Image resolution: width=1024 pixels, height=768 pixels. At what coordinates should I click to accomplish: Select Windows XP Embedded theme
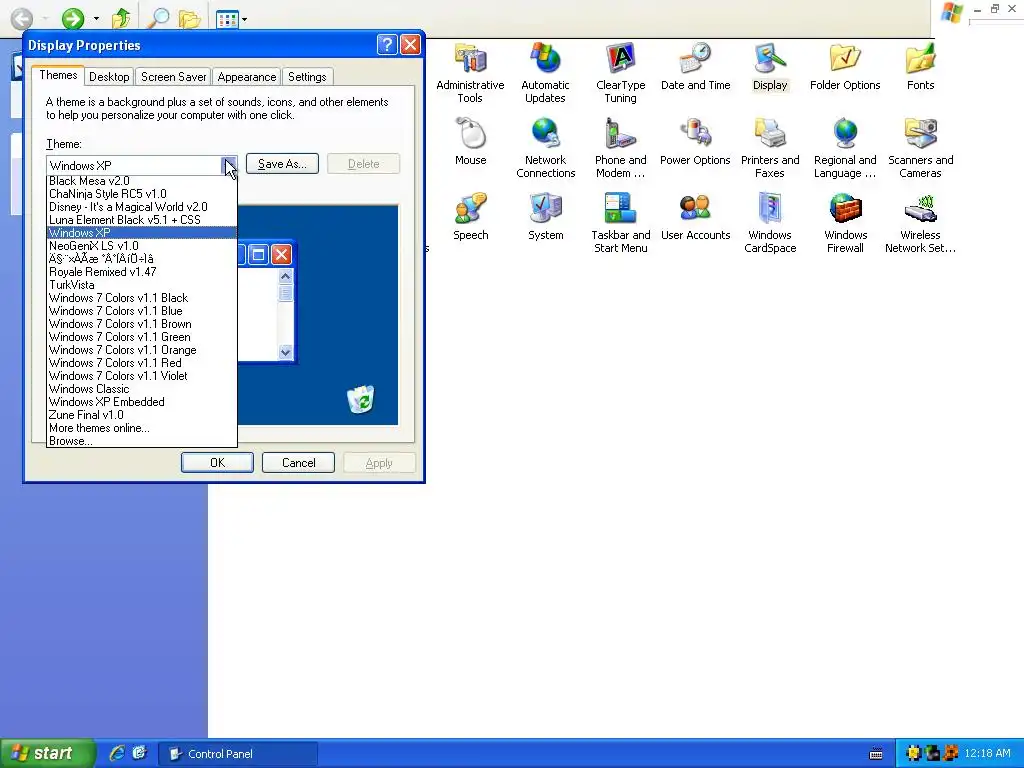[142, 402]
